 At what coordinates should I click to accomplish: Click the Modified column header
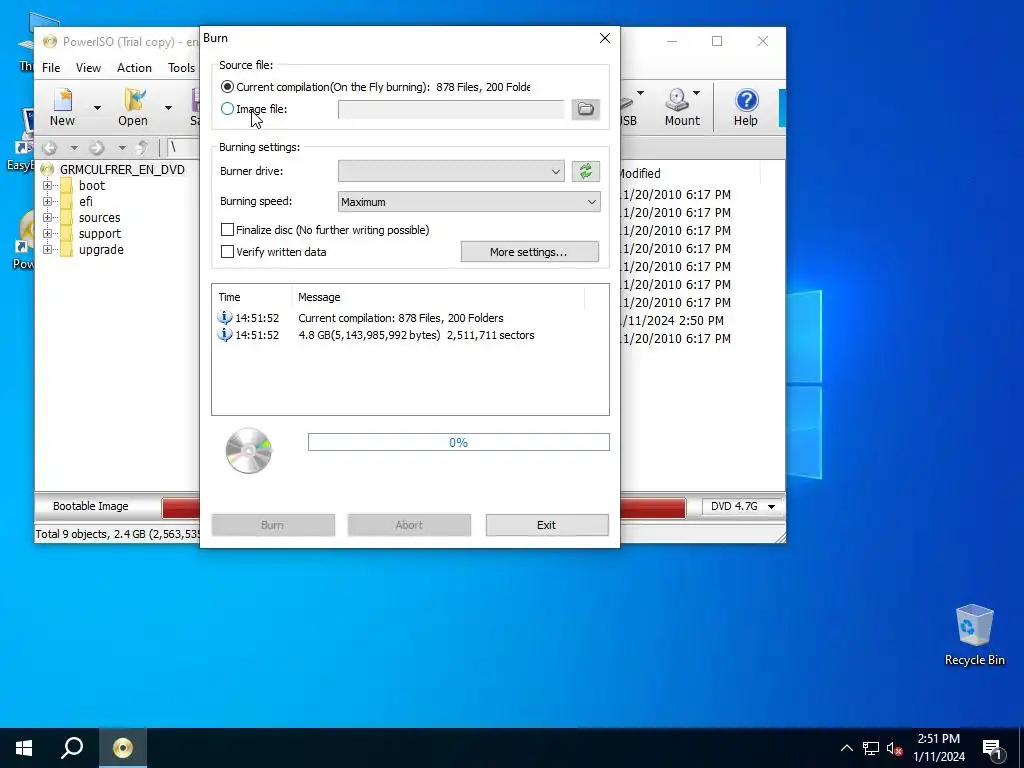pos(689,174)
